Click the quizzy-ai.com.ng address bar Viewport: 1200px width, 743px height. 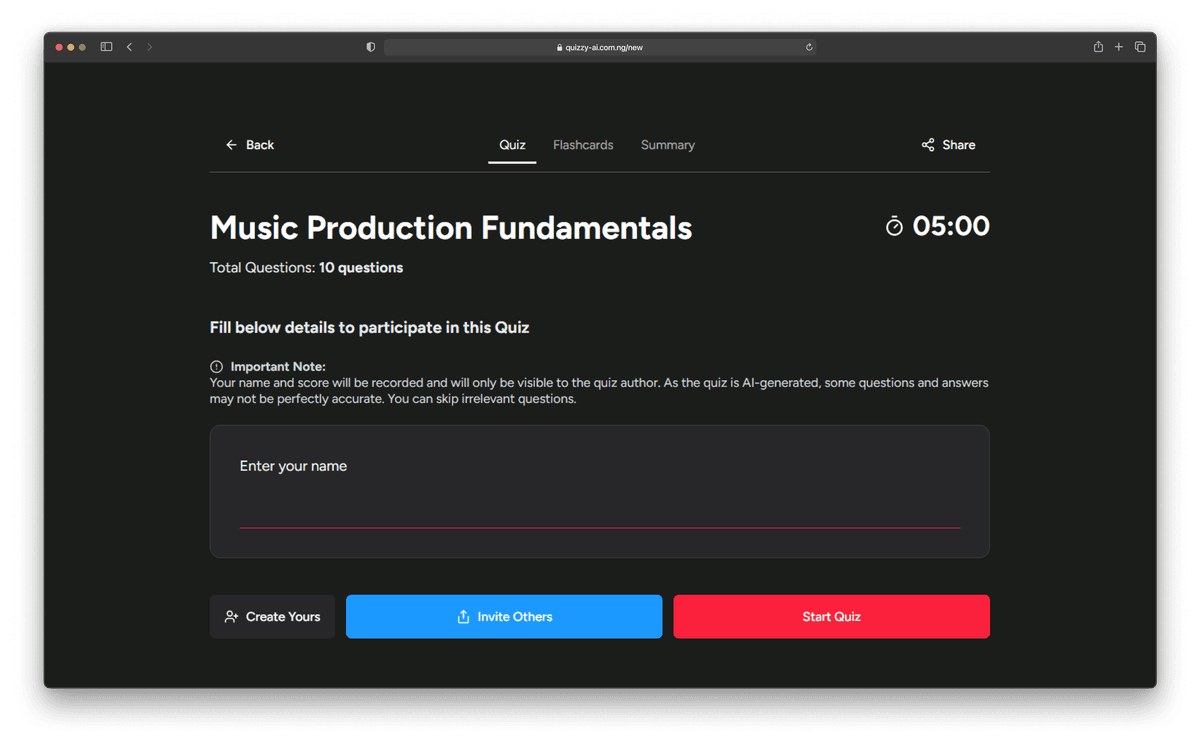click(x=599, y=47)
